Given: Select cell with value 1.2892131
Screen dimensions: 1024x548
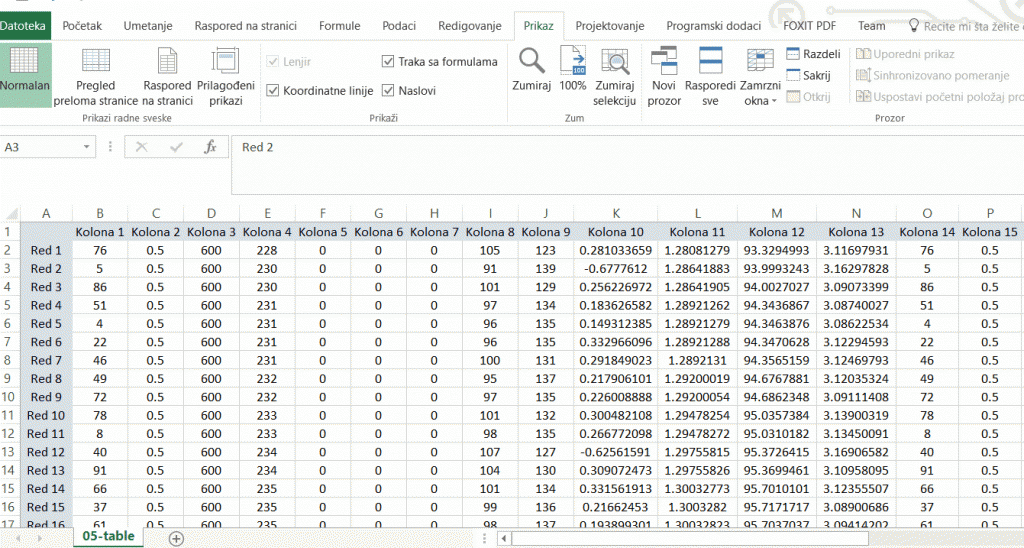Looking at the screenshot, I should point(697,360).
